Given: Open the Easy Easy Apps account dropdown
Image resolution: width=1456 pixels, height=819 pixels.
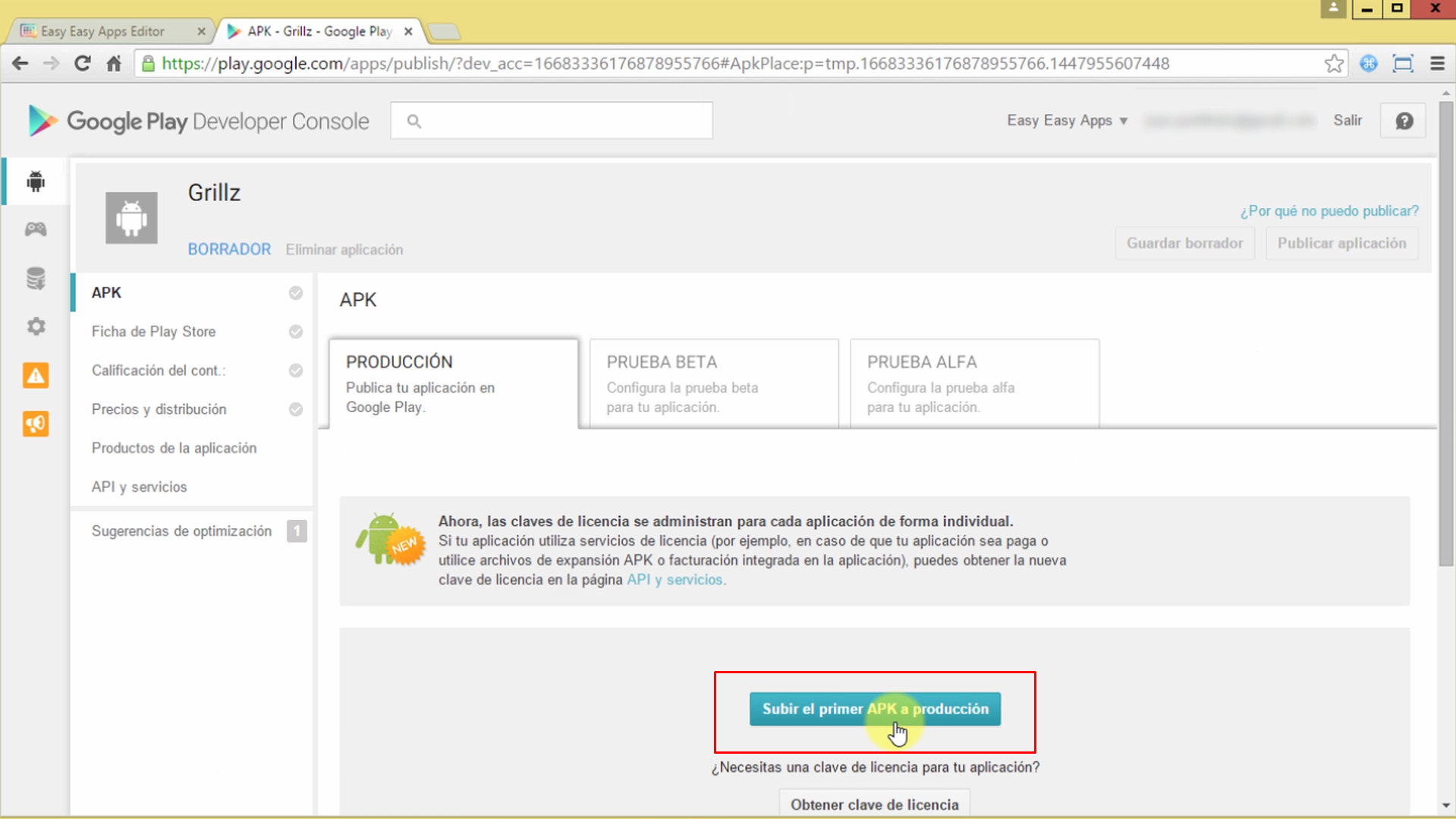Looking at the screenshot, I should [x=1065, y=120].
